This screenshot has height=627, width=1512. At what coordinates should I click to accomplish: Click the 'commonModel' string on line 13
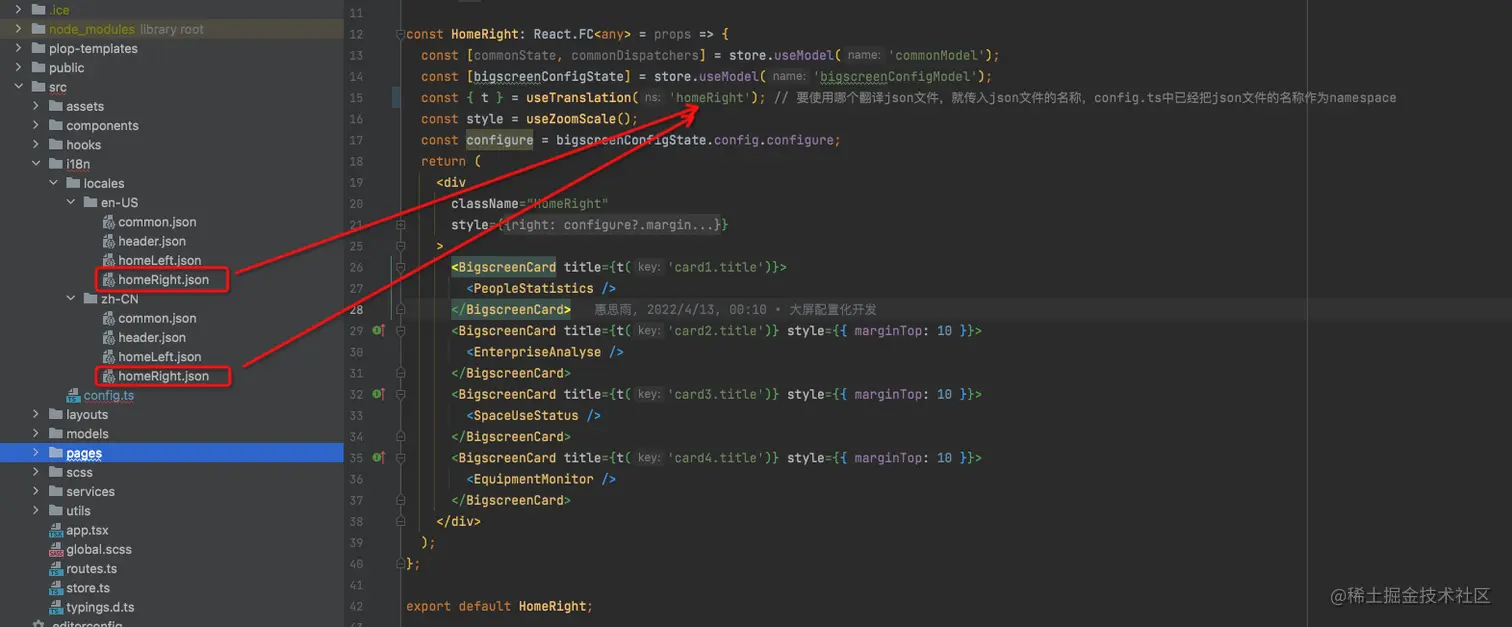coord(936,55)
